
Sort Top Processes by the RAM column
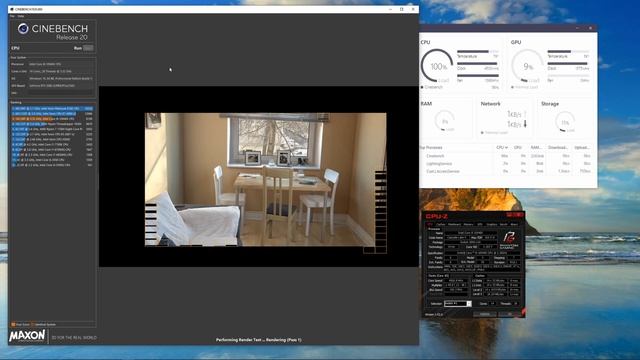click(x=536, y=147)
